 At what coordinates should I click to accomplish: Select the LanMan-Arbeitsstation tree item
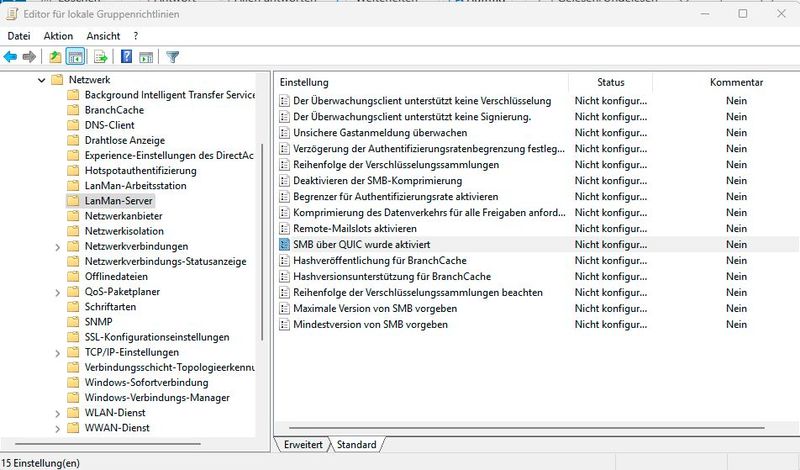click(135, 186)
